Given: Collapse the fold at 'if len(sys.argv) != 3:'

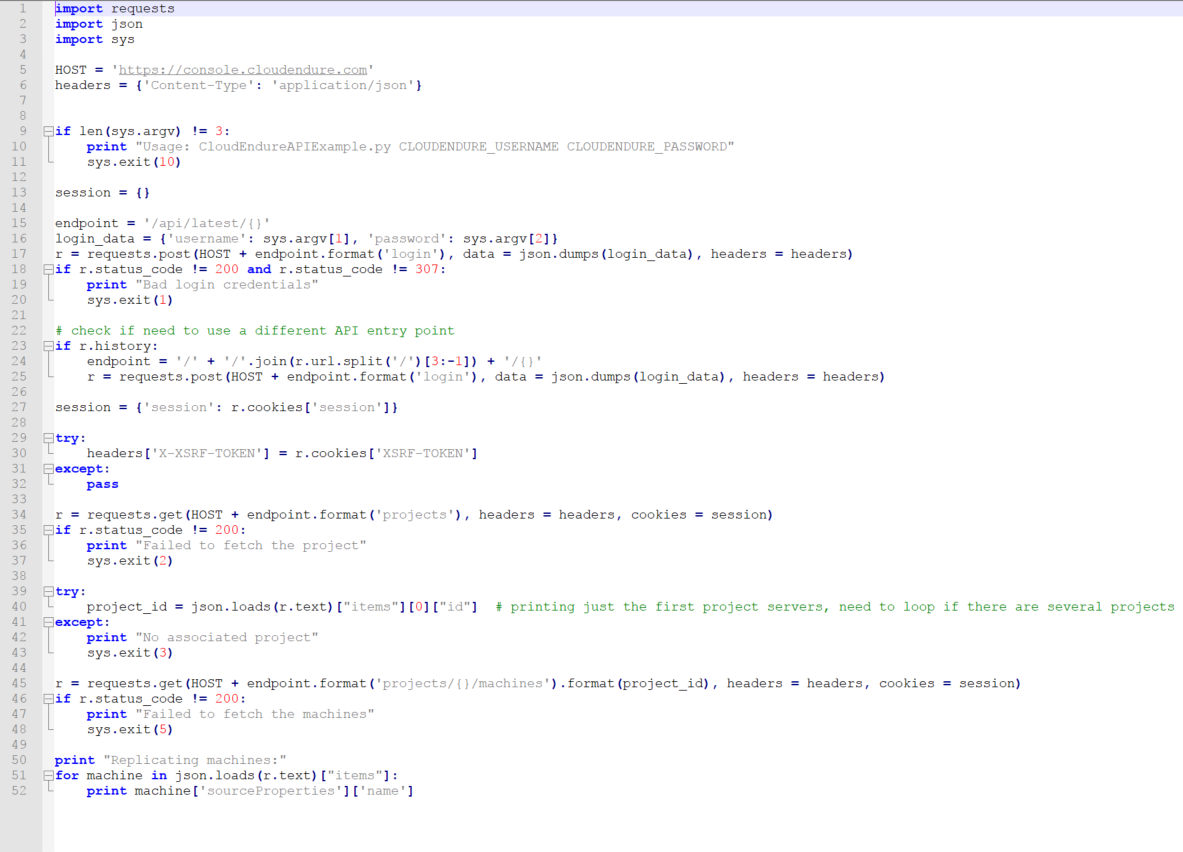Looking at the screenshot, I should [x=48, y=131].
